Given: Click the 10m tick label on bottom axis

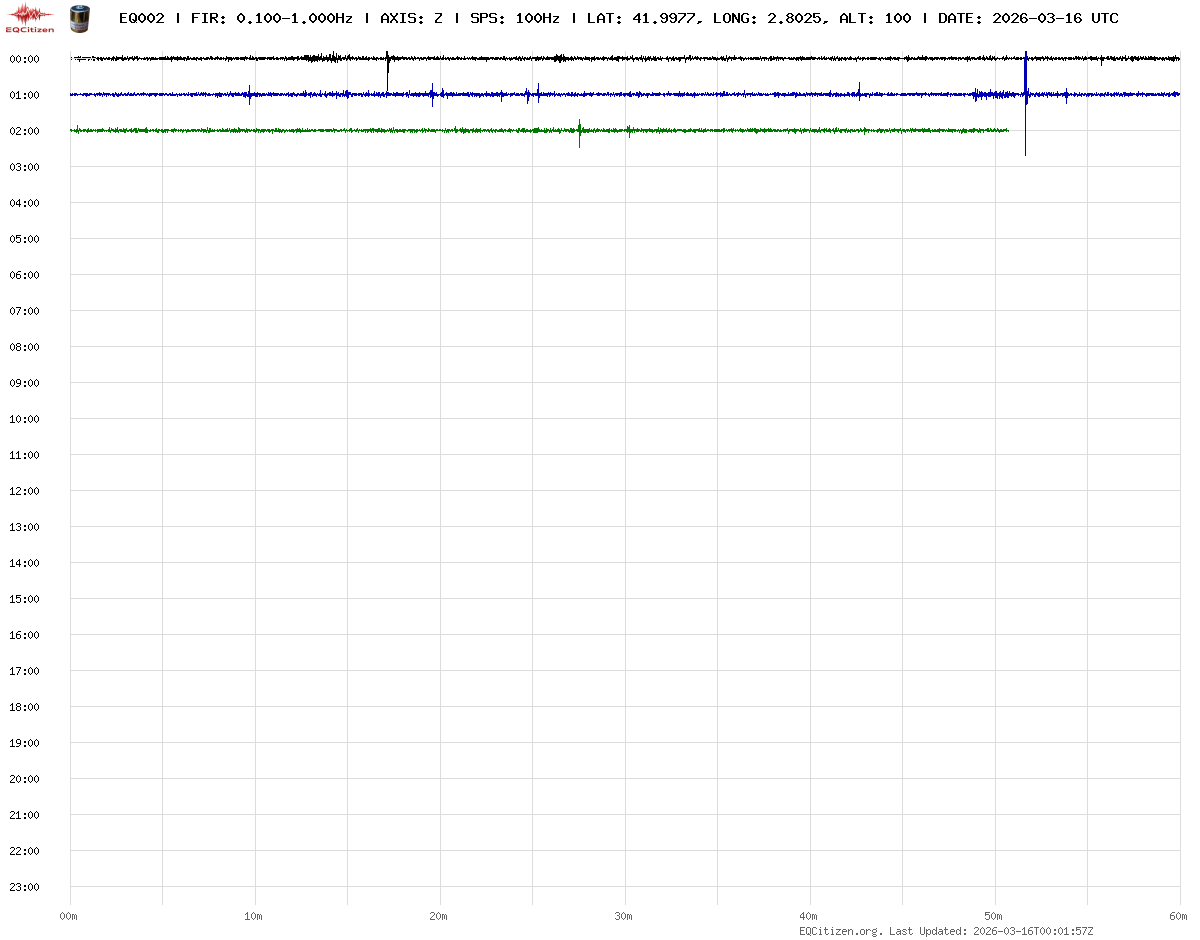Looking at the screenshot, I should [254, 916].
